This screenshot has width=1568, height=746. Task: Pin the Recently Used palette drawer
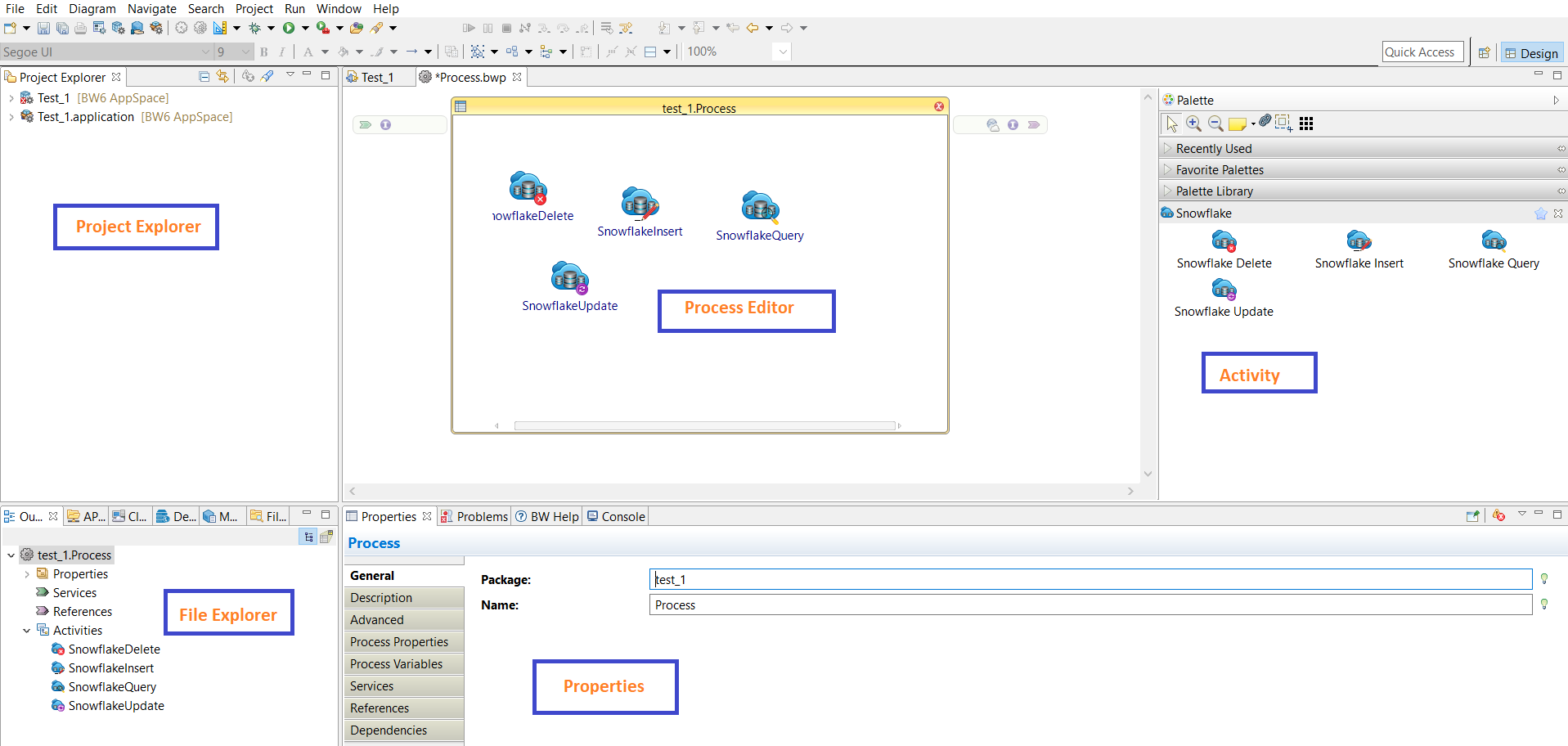click(x=1561, y=149)
